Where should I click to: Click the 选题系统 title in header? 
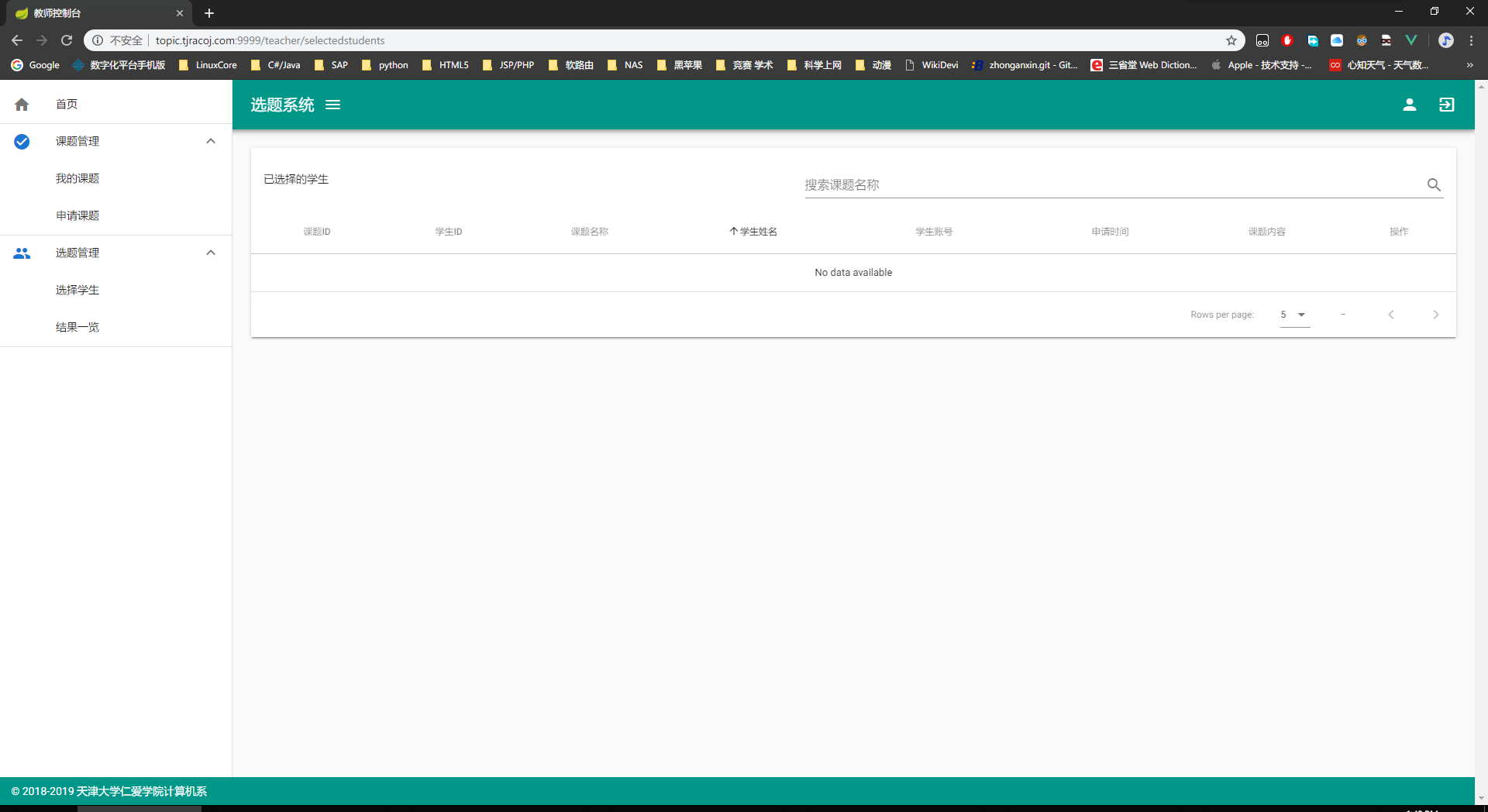coord(282,105)
